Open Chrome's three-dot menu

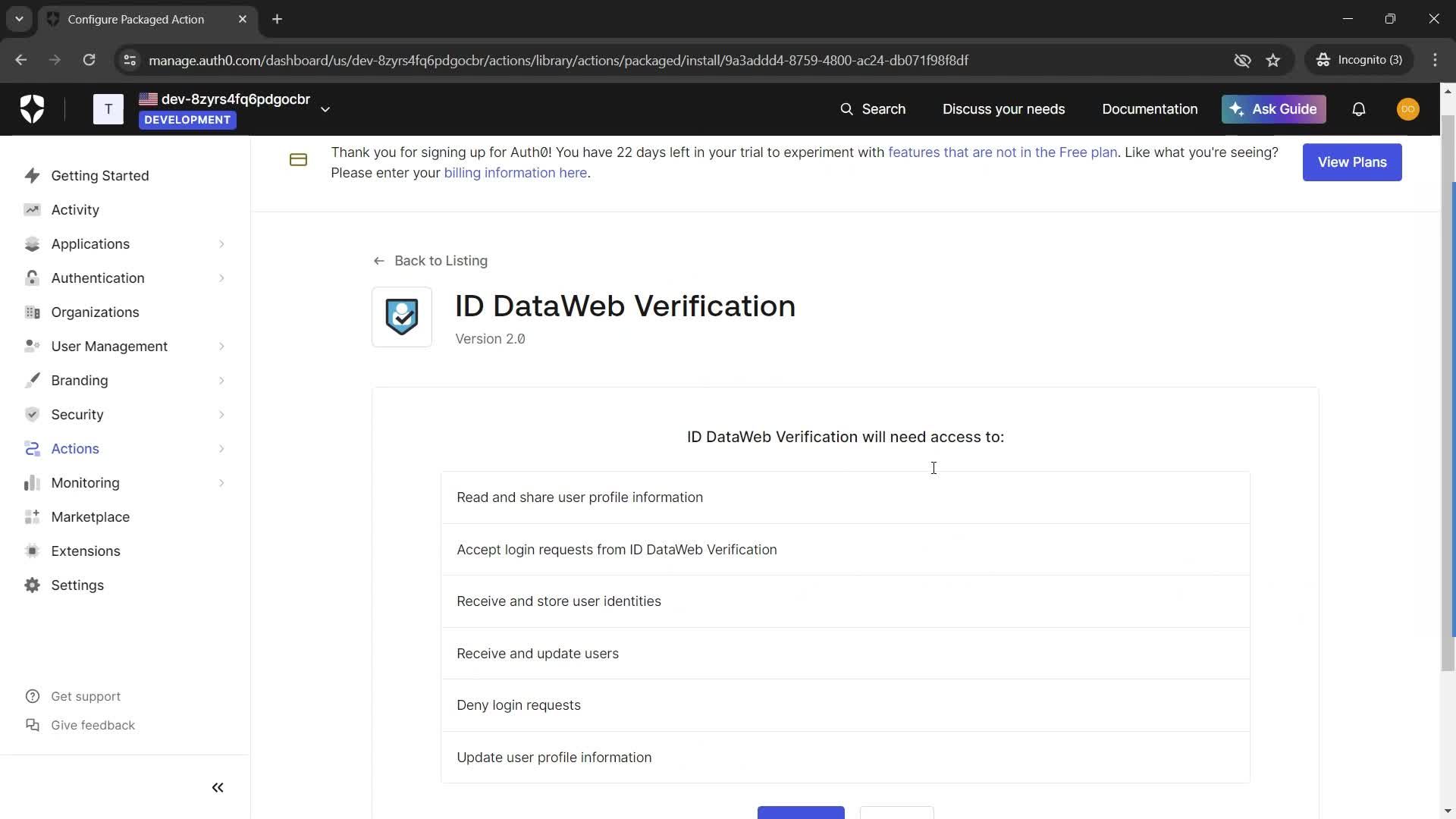[1435, 60]
